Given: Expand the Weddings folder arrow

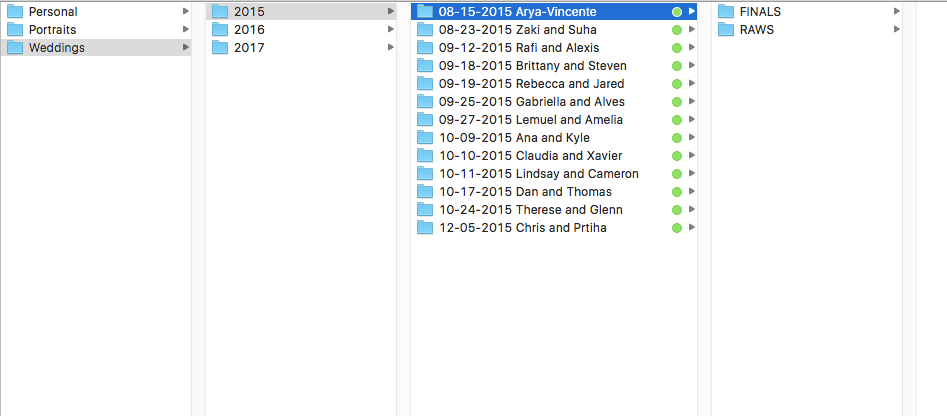Looking at the screenshot, I should click(185, 47).
